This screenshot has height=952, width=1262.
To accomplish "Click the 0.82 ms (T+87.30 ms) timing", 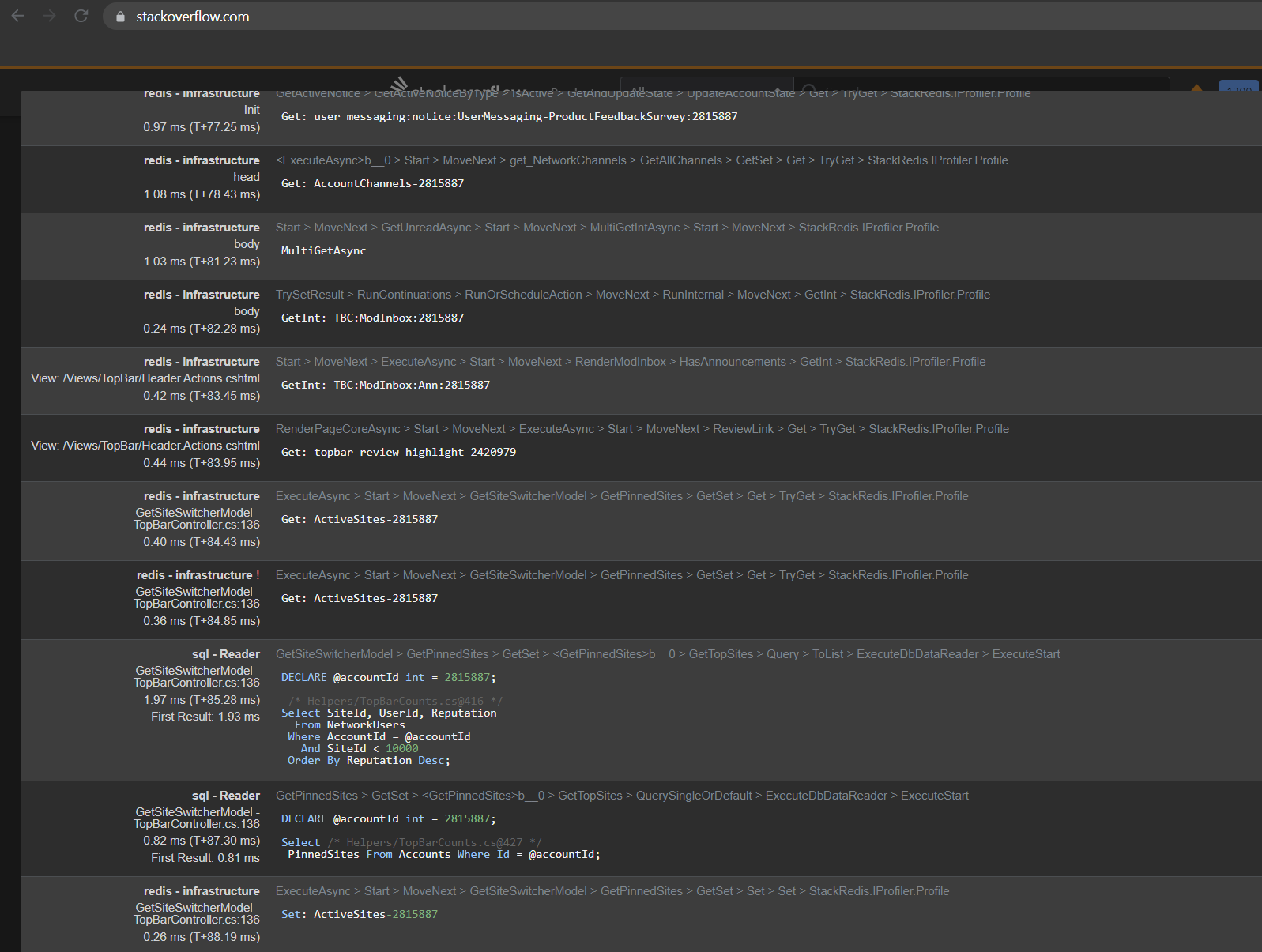I will point(202,841).
